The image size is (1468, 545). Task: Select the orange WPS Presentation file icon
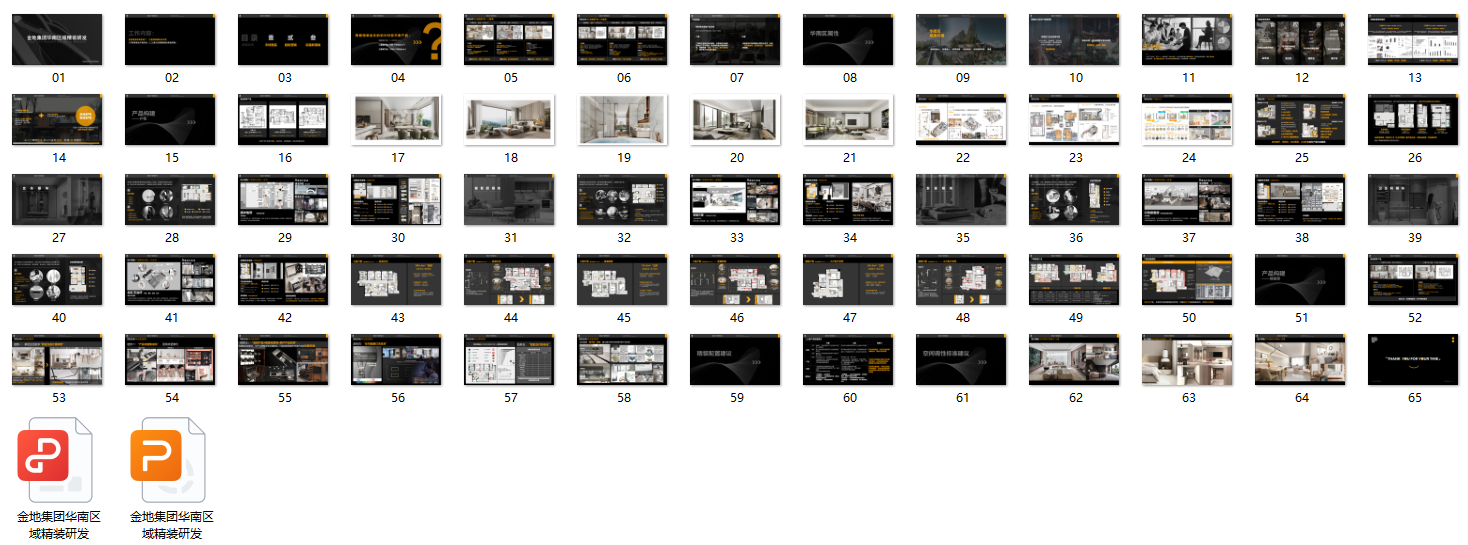click(x=170, y=459)
